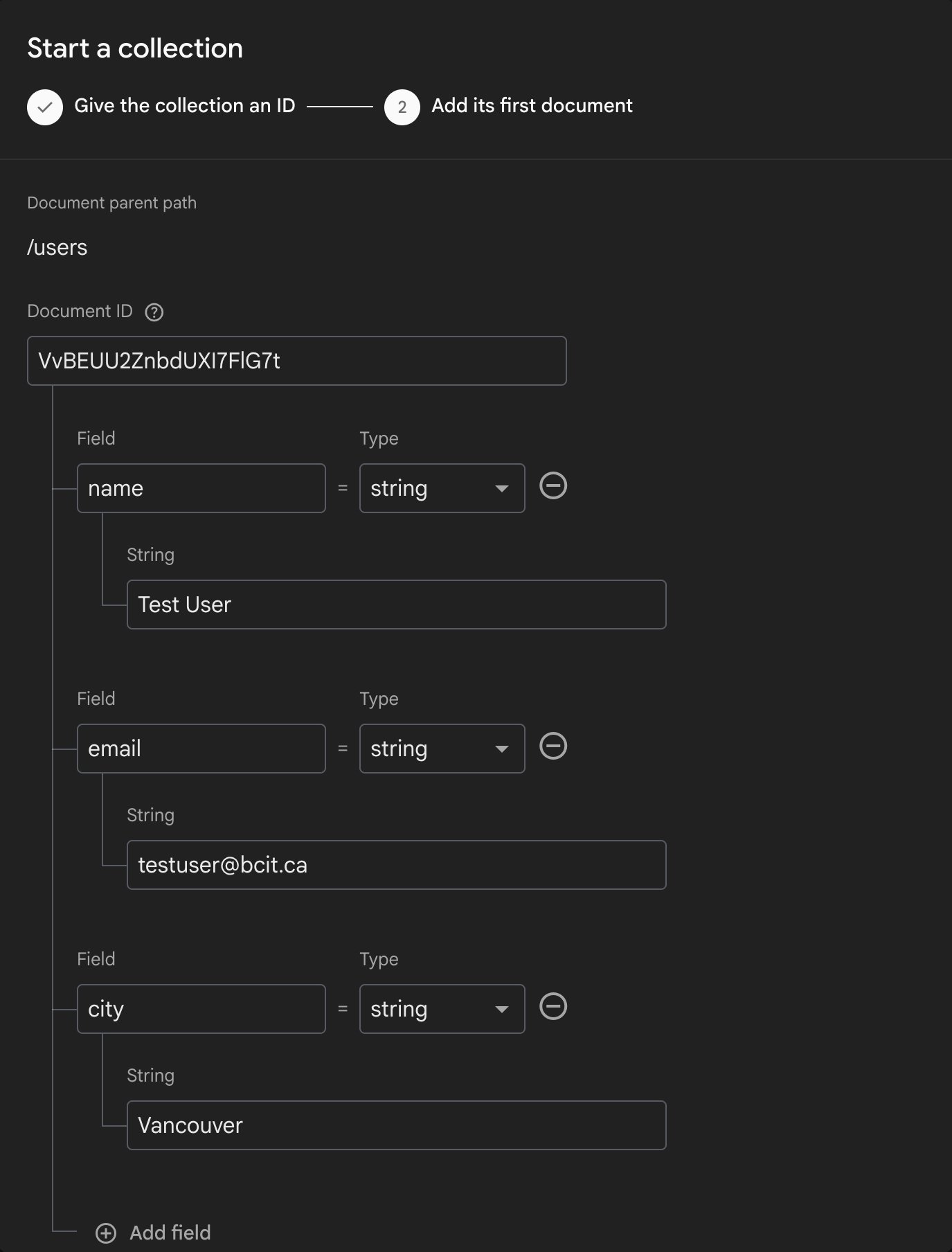Click the completed step checkmark circle
952x1252 pixels.
45,107
